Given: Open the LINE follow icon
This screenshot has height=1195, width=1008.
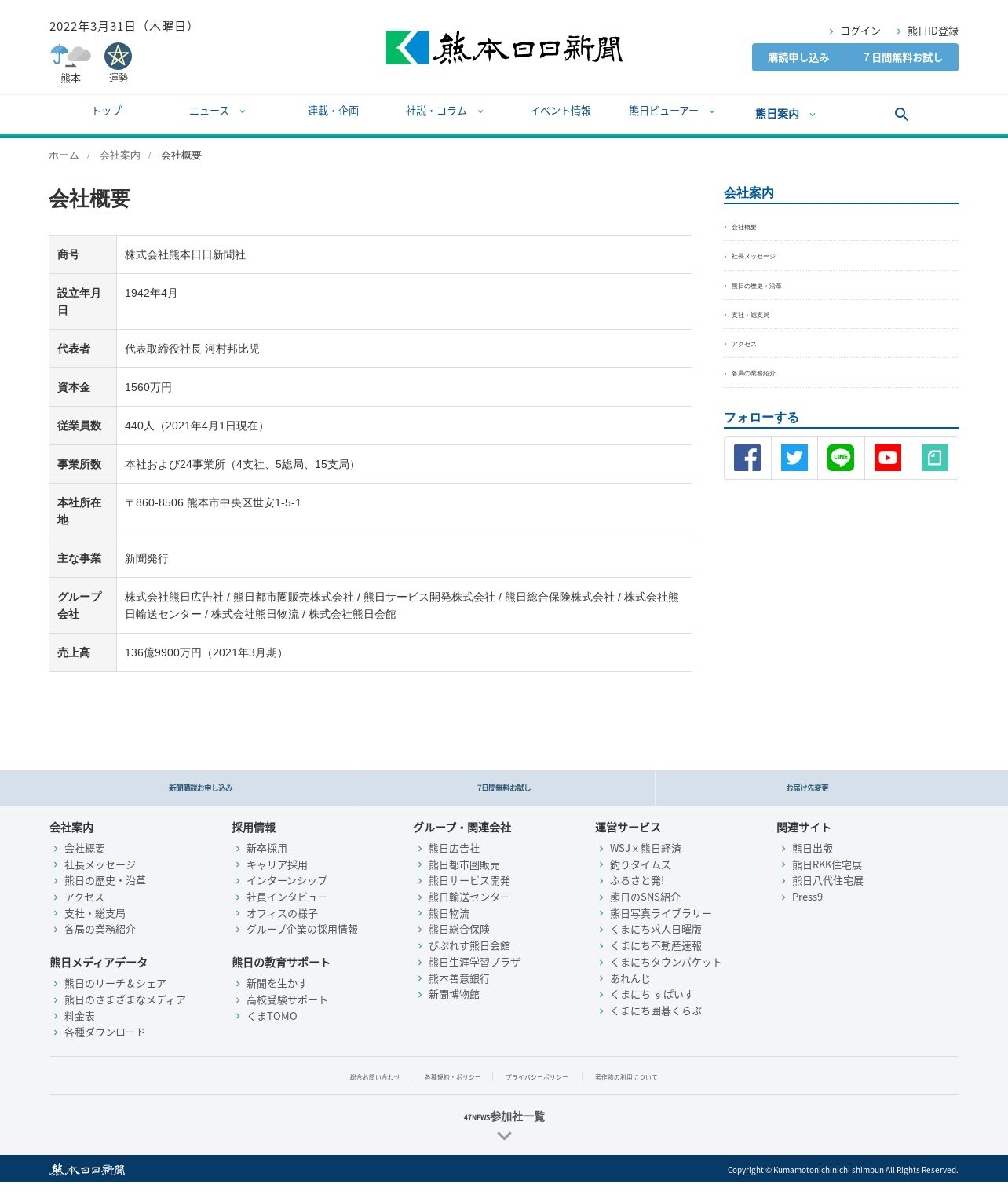Looking at the screenshot, I should pyautogui.click(x=841, y=458).
